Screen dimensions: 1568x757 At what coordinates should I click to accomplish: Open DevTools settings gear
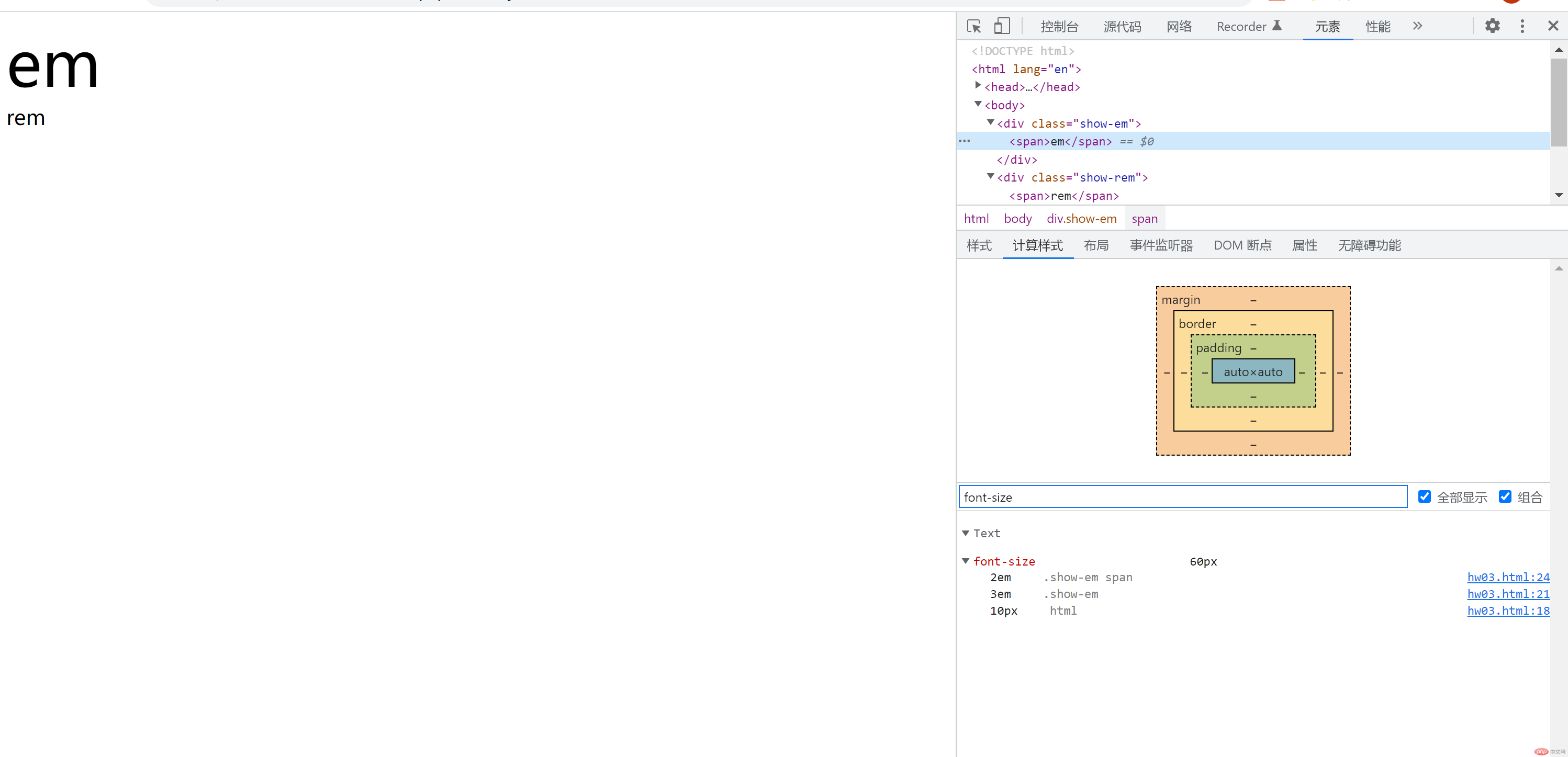coord(1492,26)
